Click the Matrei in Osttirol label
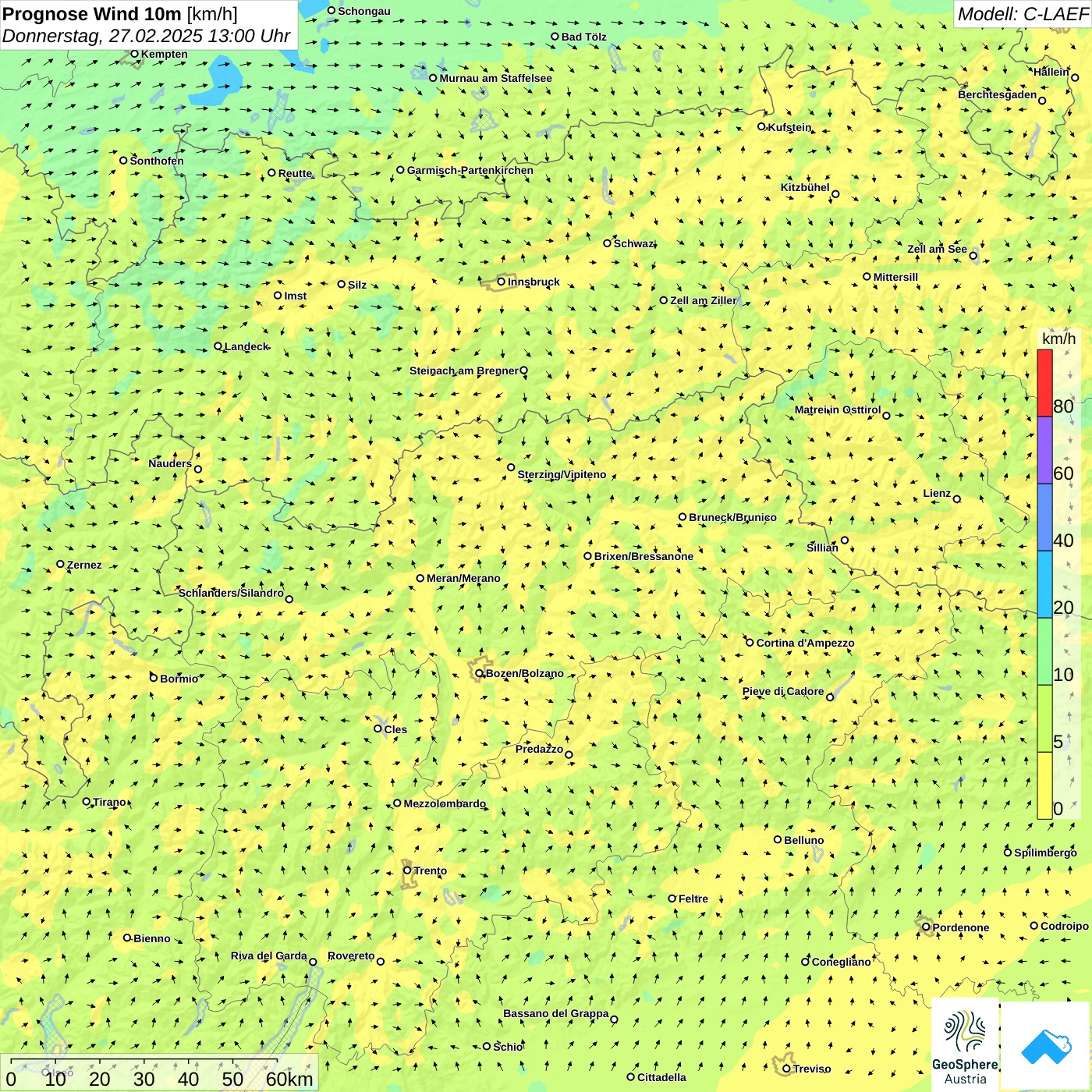 [x=838, y=409]
